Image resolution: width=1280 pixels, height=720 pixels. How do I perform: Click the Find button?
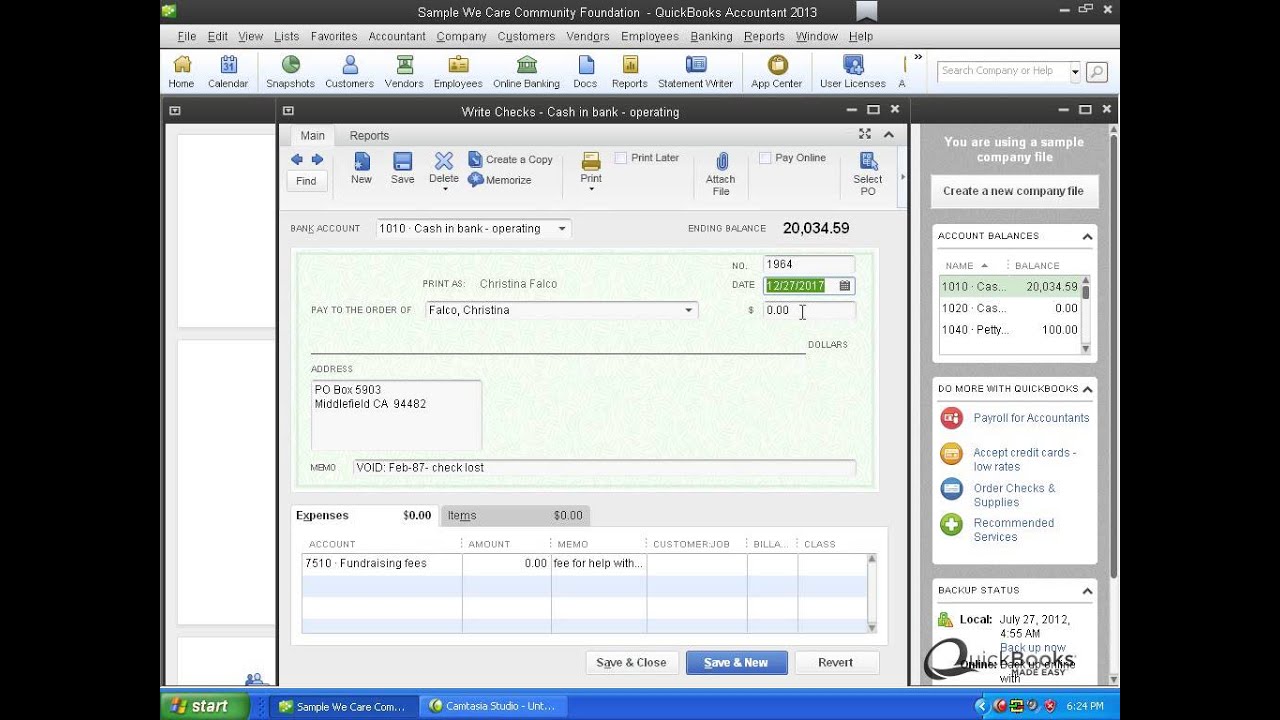[306, 181]
